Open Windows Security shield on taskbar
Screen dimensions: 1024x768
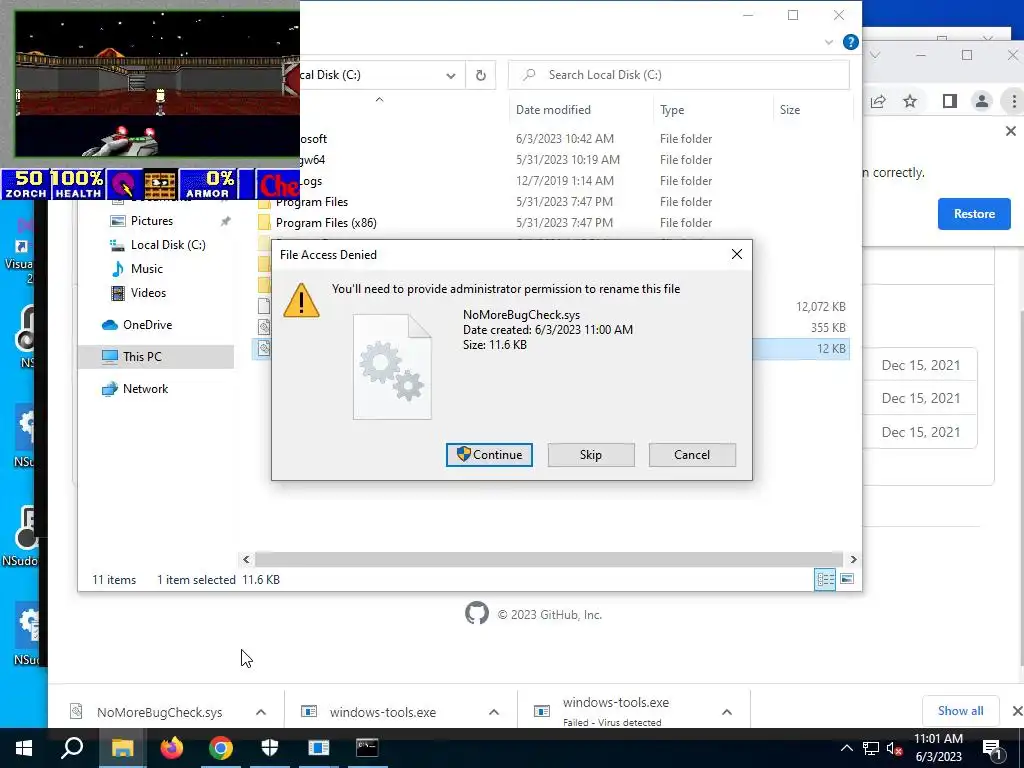[x=270, y=748]
